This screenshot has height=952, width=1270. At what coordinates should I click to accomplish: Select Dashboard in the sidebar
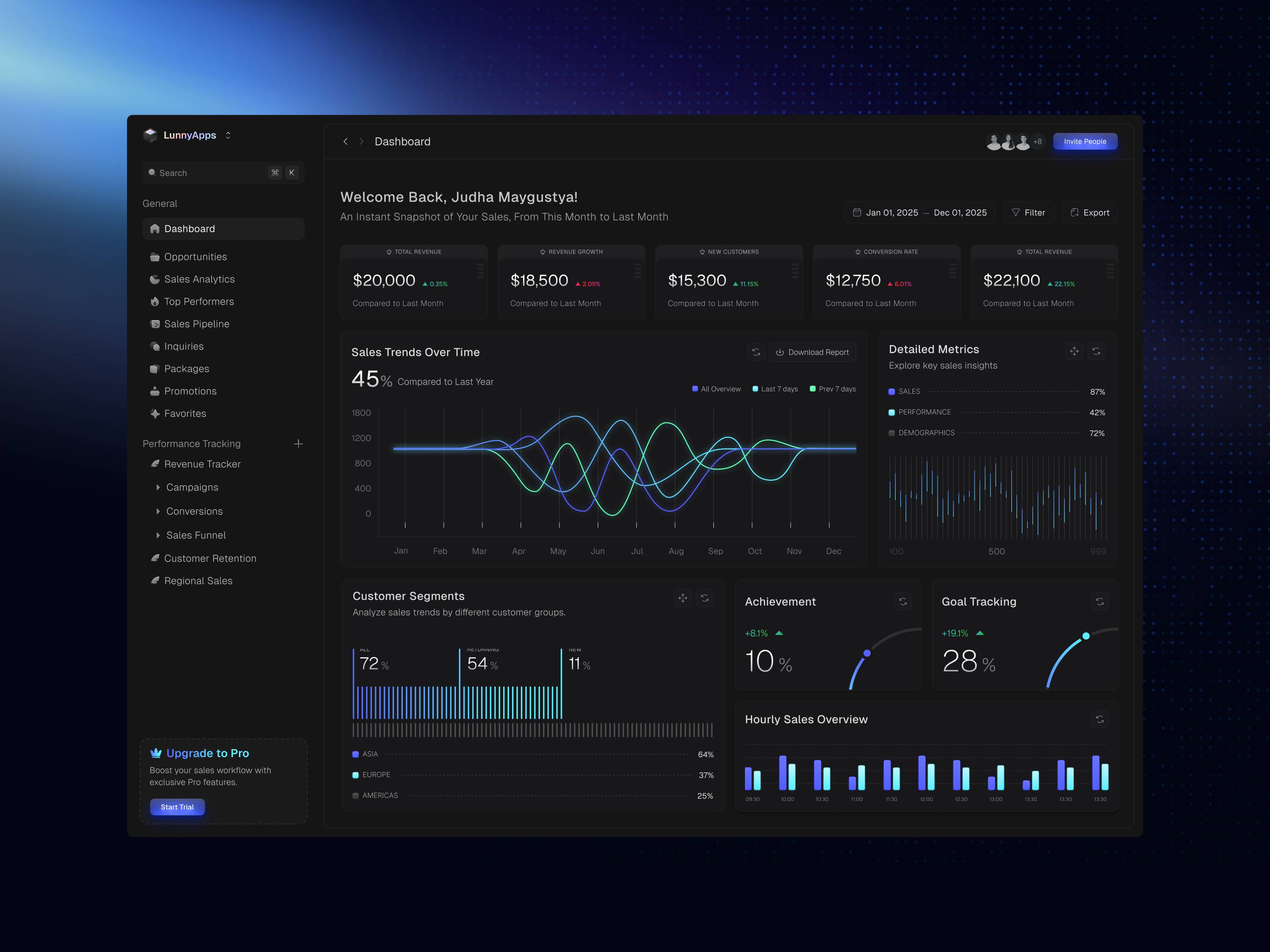223,228
